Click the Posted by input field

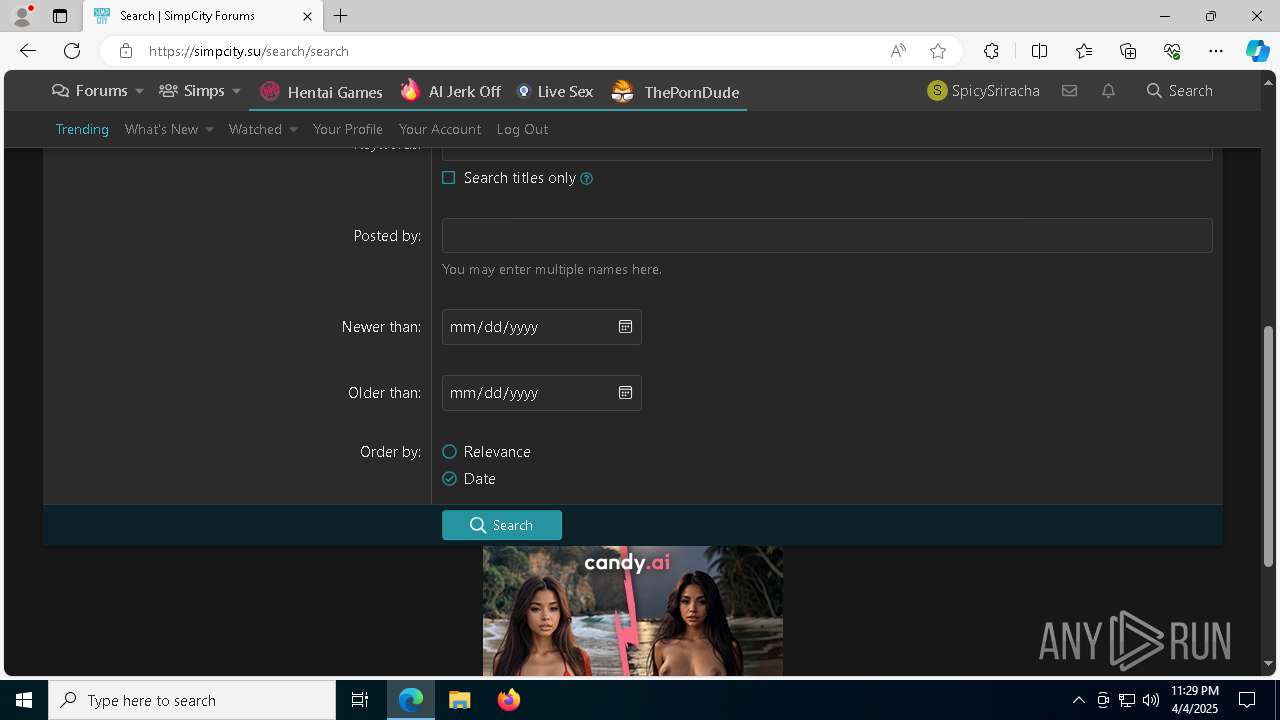pos(827,236)
